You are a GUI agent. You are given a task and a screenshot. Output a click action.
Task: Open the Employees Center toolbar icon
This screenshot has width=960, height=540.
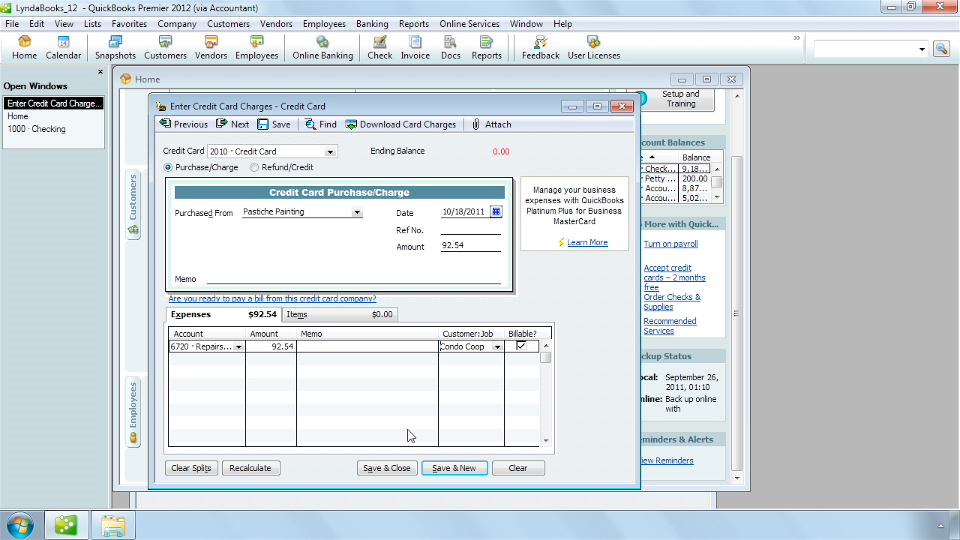[257, 47]
